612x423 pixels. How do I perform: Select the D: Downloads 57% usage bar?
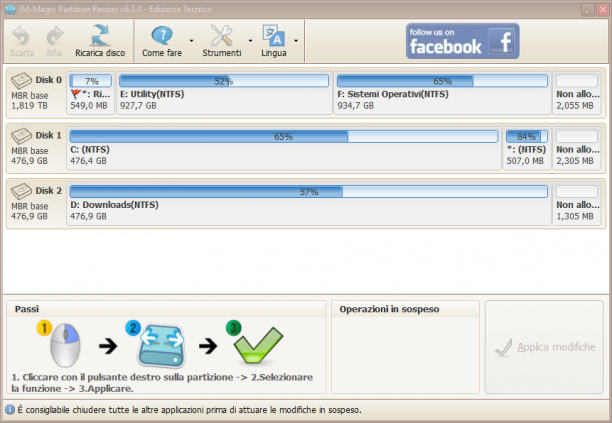pos(309,192)
